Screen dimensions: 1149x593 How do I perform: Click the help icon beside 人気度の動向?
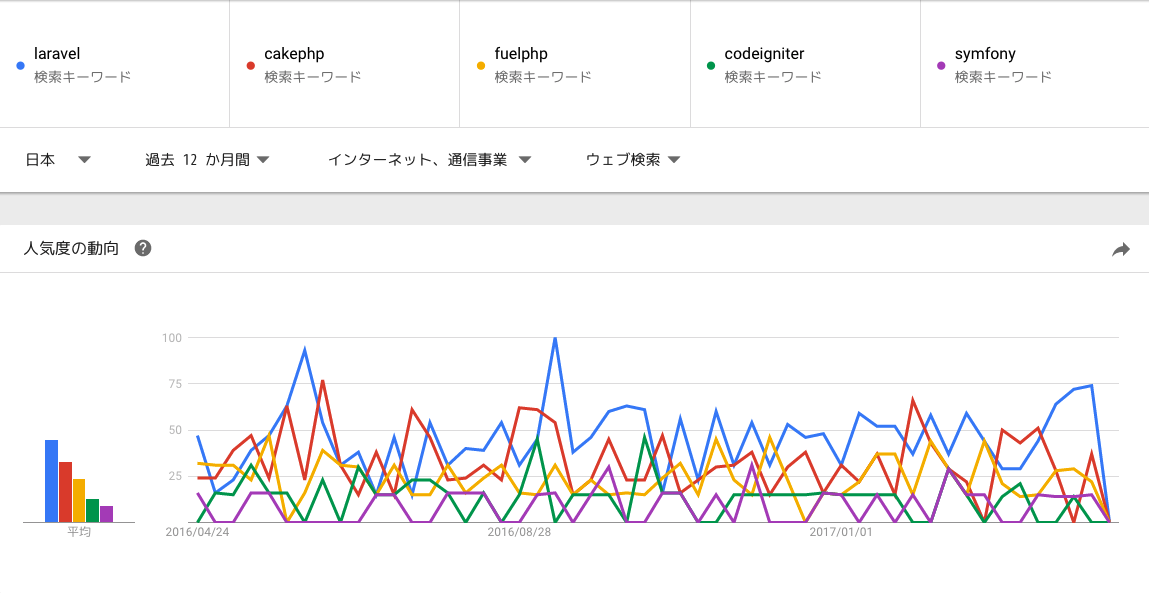pyautogui.click(x=143, y=248)
